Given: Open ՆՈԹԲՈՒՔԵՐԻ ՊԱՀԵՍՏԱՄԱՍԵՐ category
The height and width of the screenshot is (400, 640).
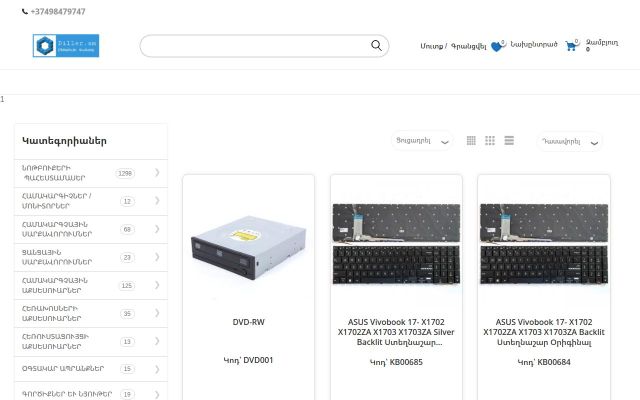Looking at the screenshot, I should (53, 173).
